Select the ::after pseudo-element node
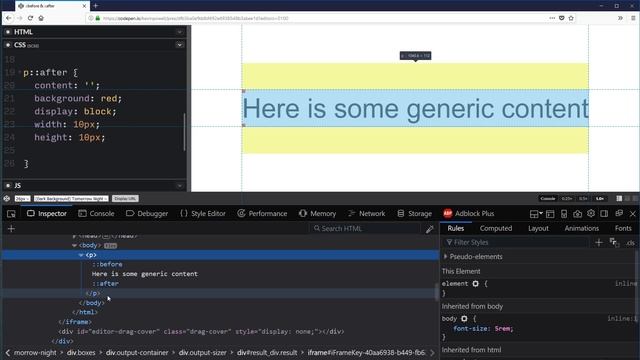This screenshot has width=640, height=360. coord(105,283)
